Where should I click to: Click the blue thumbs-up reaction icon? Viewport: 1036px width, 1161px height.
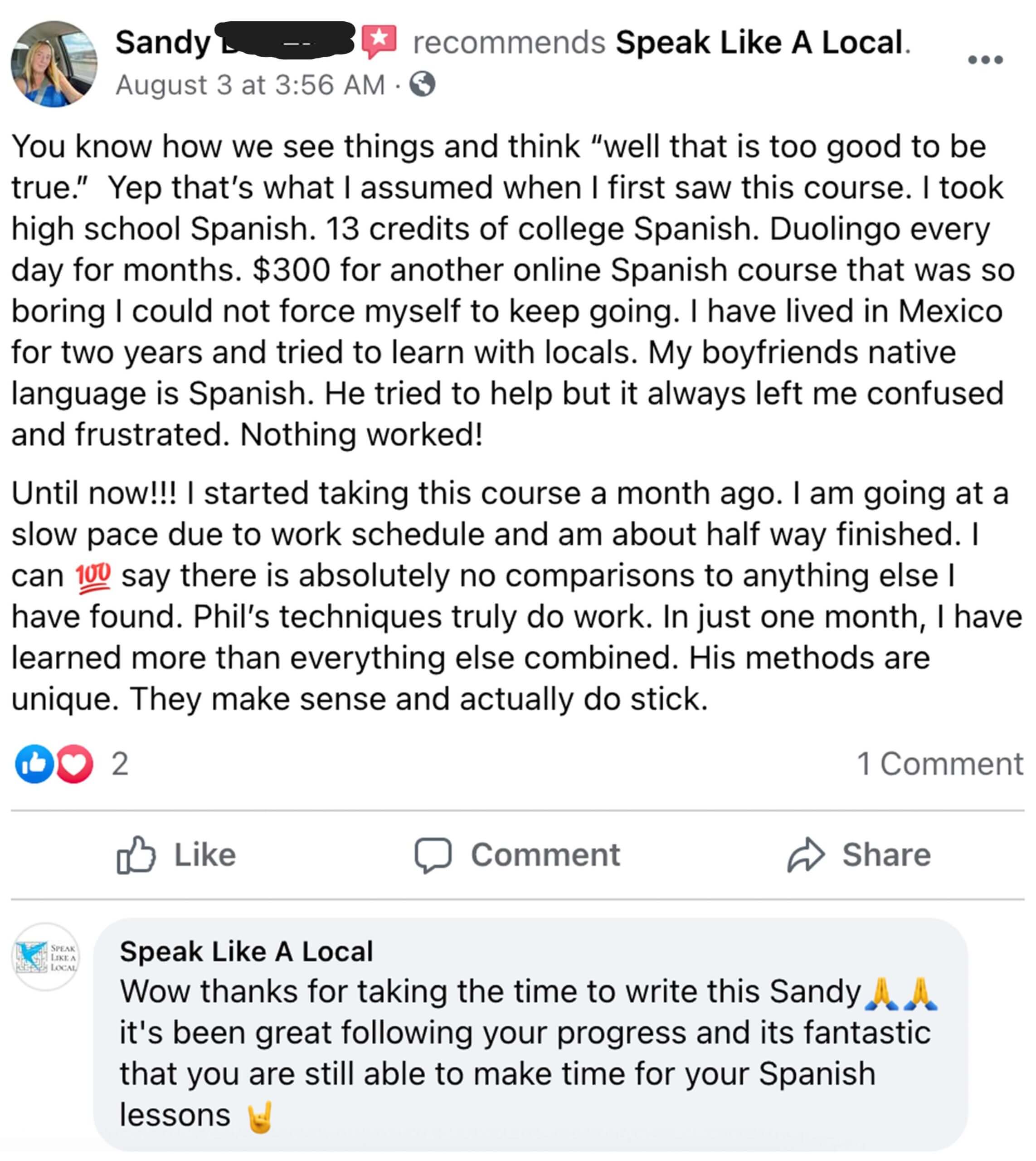34,764
